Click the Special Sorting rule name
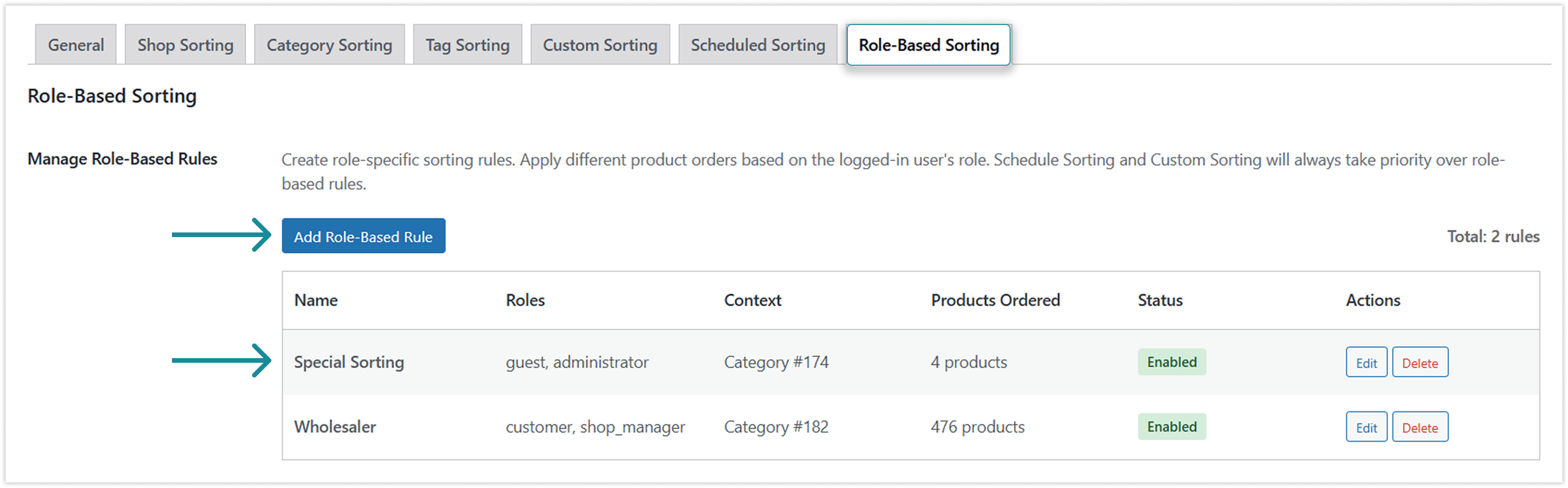 pos(349,362)
